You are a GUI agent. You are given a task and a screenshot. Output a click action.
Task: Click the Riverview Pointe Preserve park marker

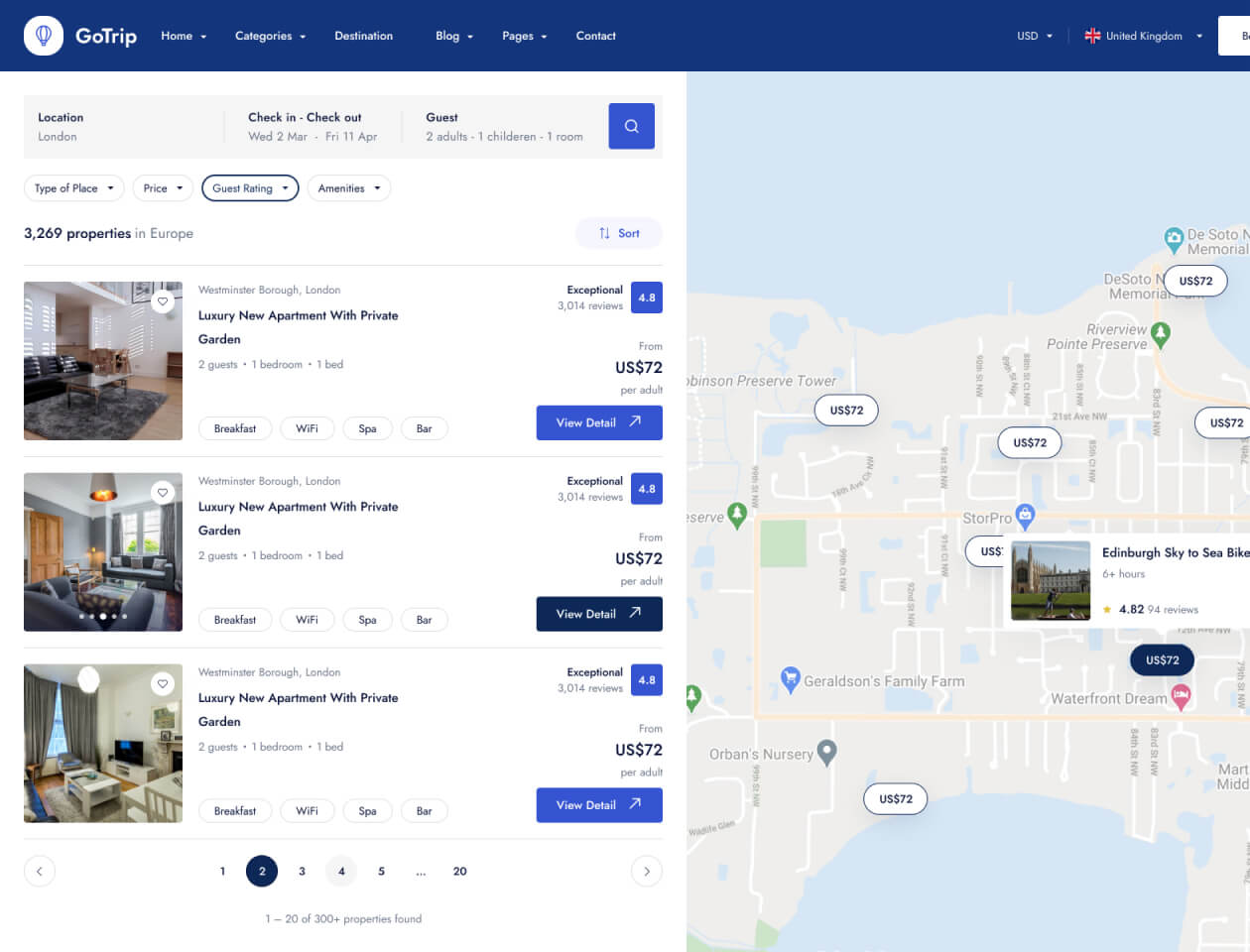[x=1161, y=333]
